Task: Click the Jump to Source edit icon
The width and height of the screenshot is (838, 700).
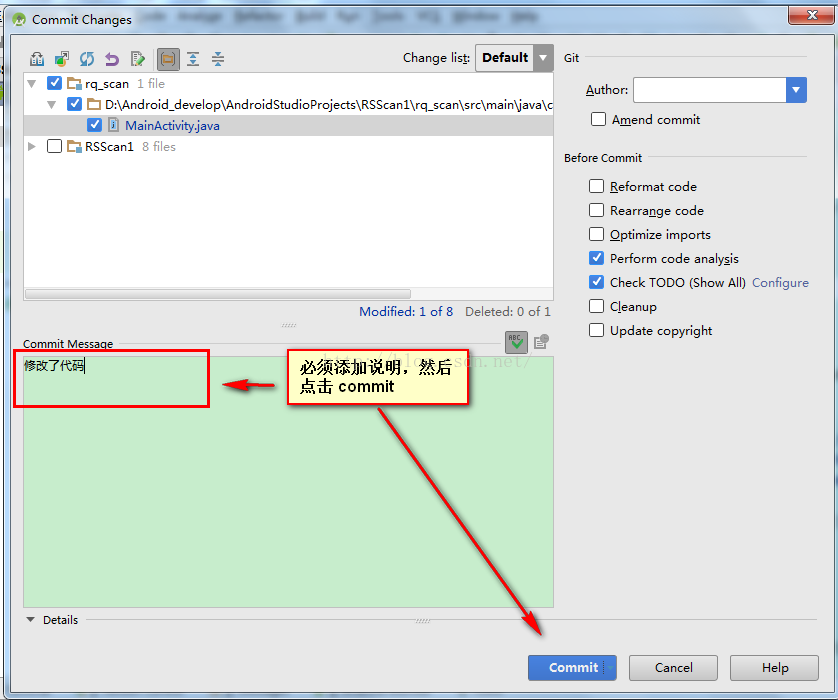Action: pyautogui.click(x=137, y=59)
